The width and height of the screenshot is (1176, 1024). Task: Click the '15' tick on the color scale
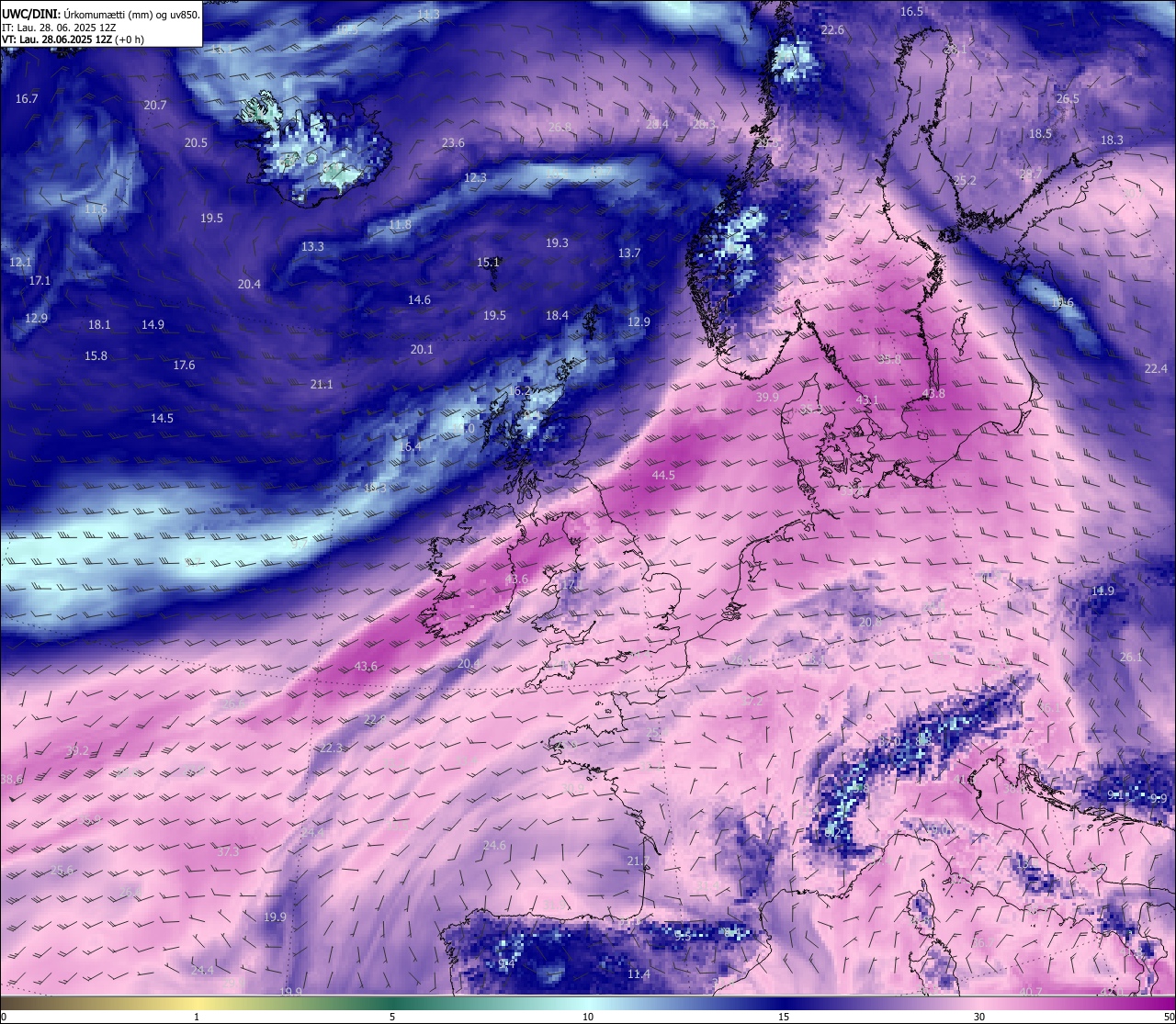point(784,1017)
